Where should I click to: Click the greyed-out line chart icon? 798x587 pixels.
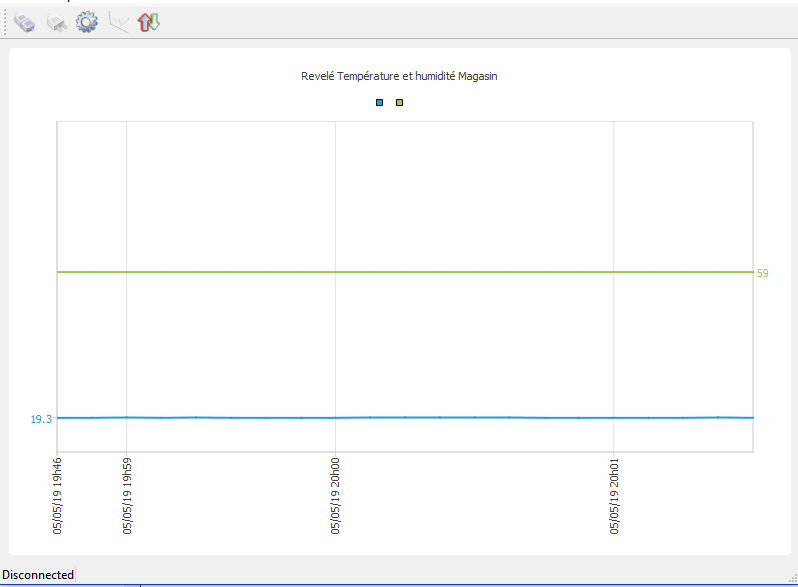click(x=118, y=22)
